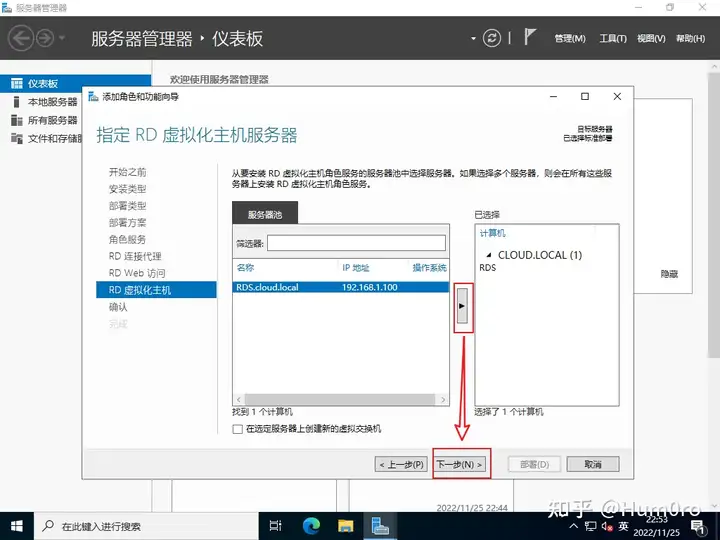This screenshot has height=540, width=720.
Task: Go to 部署方案 wizard step
Action: [x=127, y=223]
